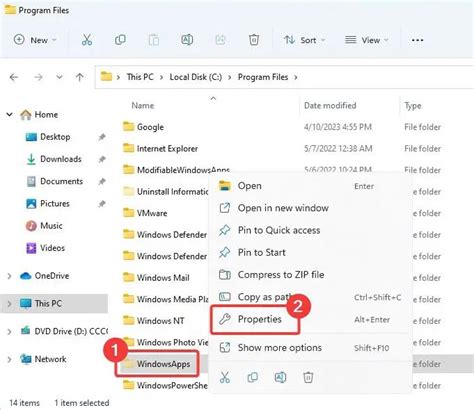The image size is (474, 410).
Task: Open the New dropdown menu
Action: pyautogui.click(x=35, y=40)
